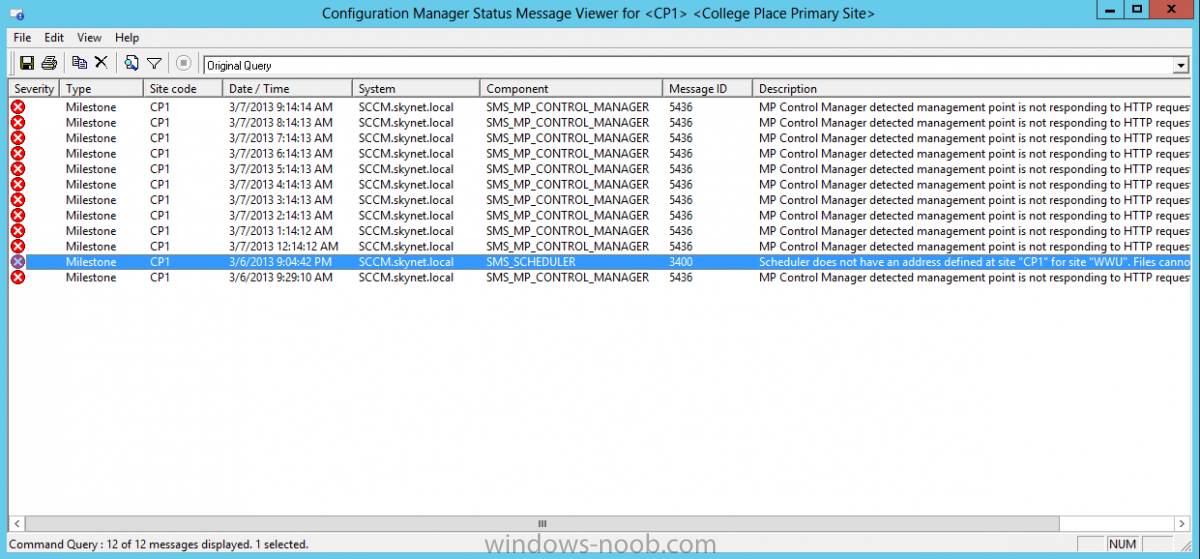Image resolution: width=1200 pixels, height=559 pixels.
Task: Click the 3/7/2013 2:14:13 AM date cell
Action: 281,216
